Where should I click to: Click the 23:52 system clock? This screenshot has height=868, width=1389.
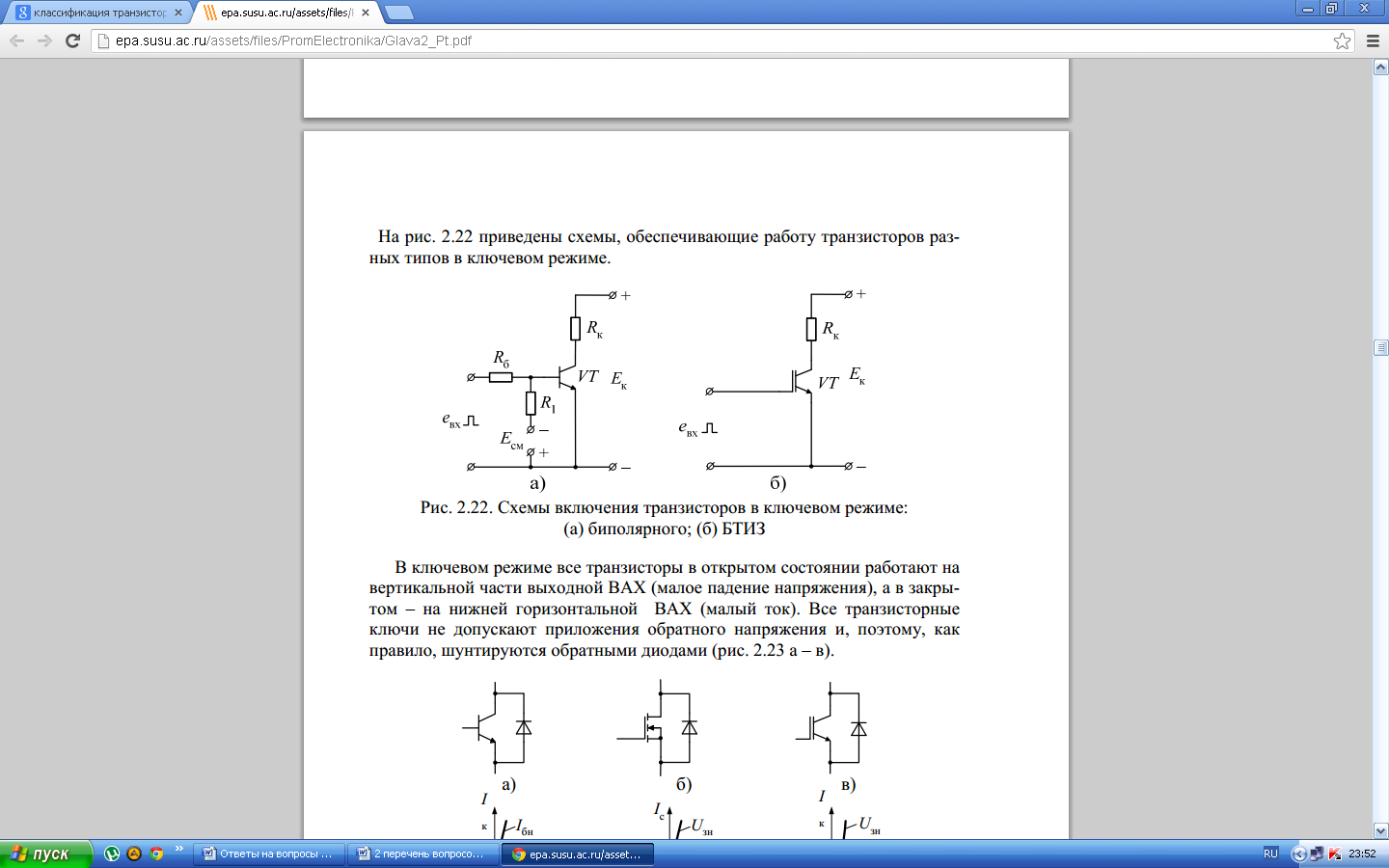pos(1362,854)
